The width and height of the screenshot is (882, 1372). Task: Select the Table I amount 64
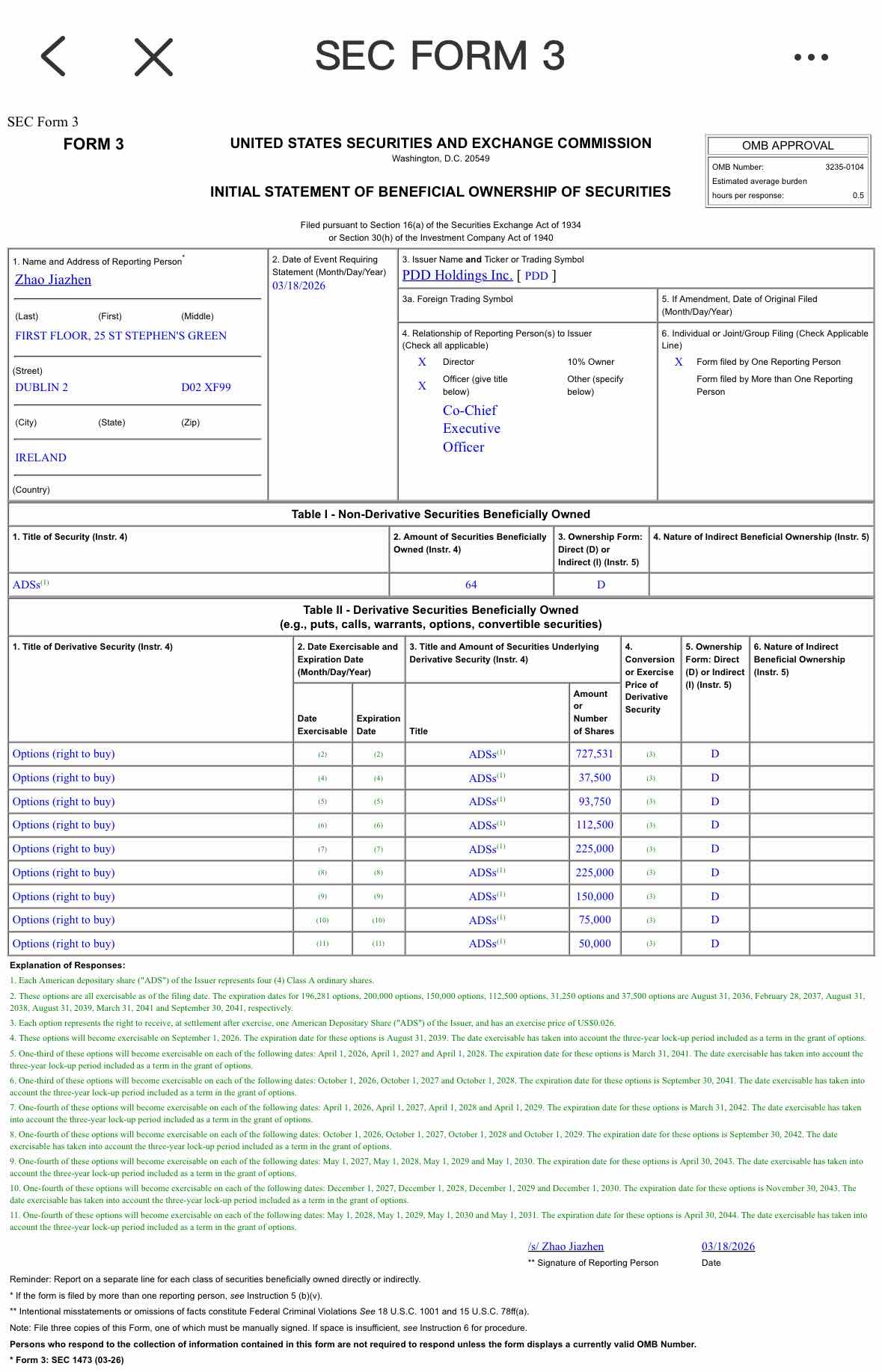tap(471, 585)
